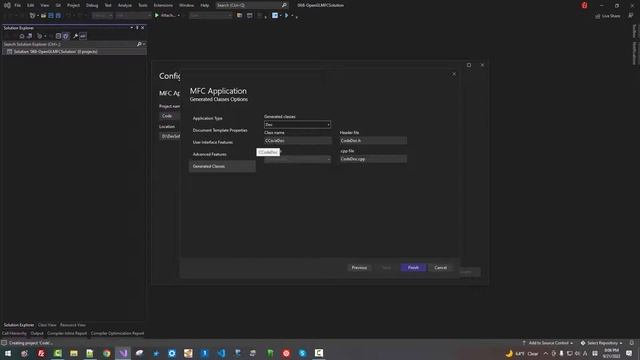Expand the solution configuration dropdown
Viewport: 640px width, 360px height.
click(x=102, y=16)
